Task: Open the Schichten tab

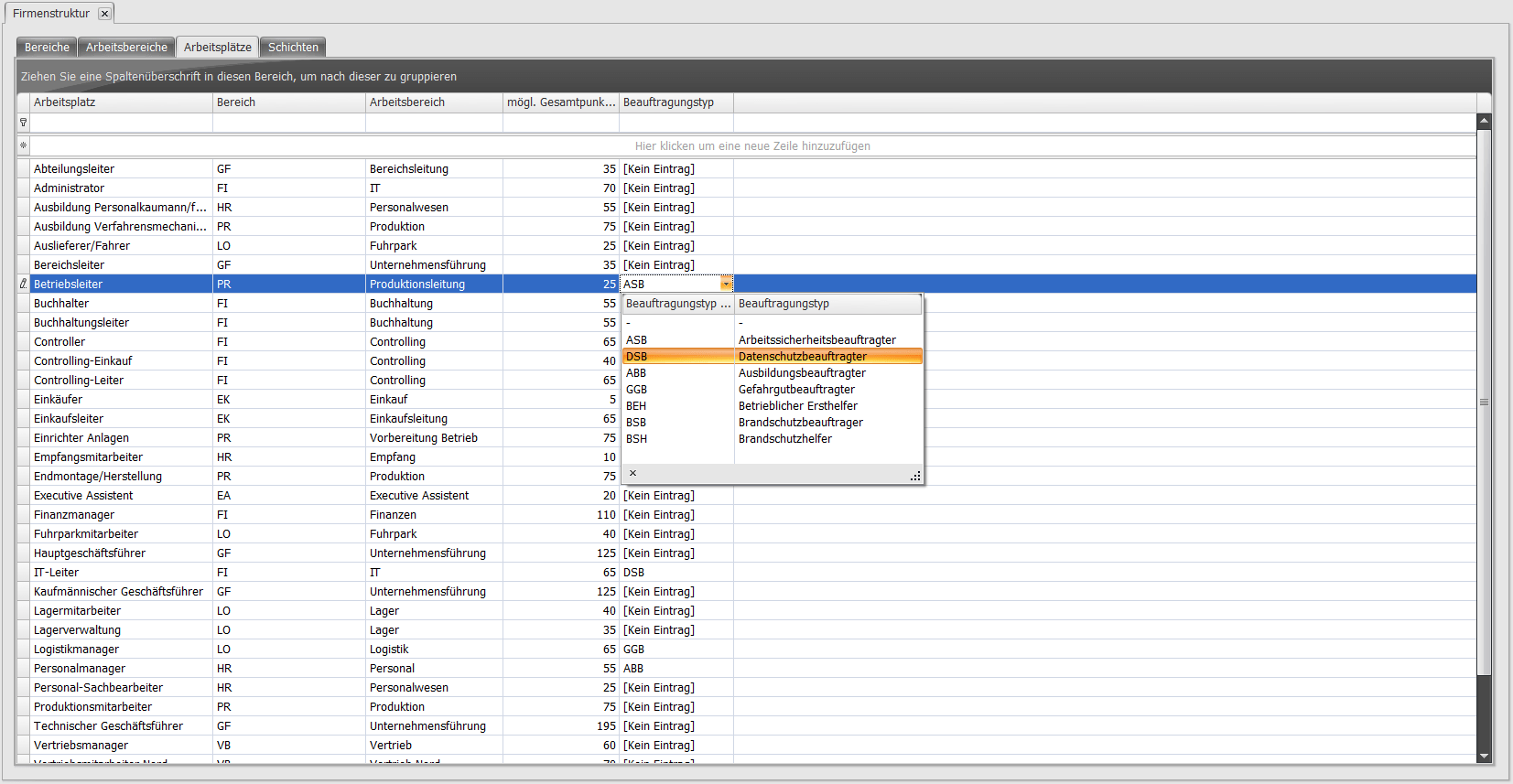Action: (293, 48)
